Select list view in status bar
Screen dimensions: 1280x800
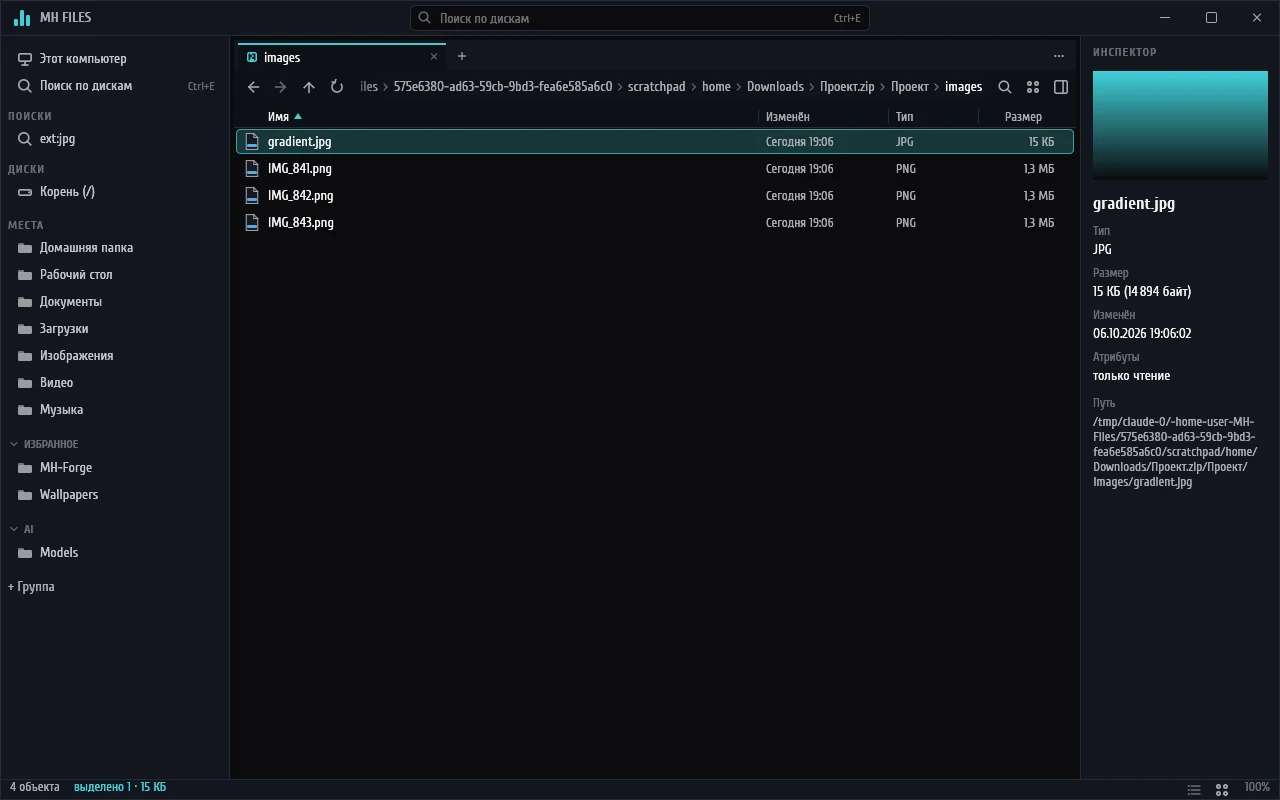point(1194,790)
